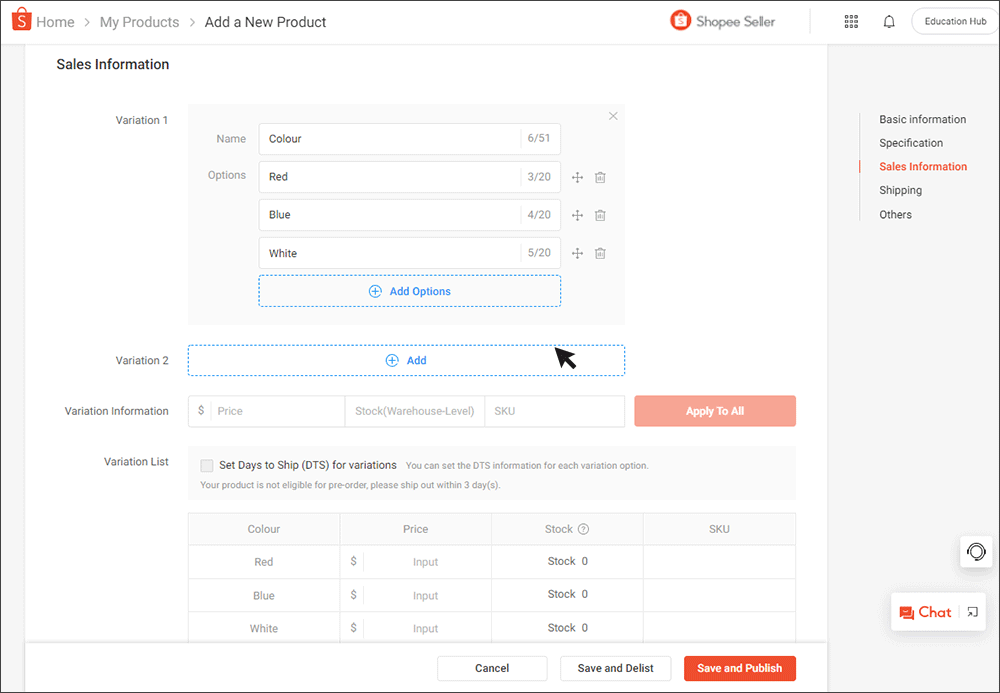Click price Input for Blue row

pyautogui.click(x=425, y=595)
